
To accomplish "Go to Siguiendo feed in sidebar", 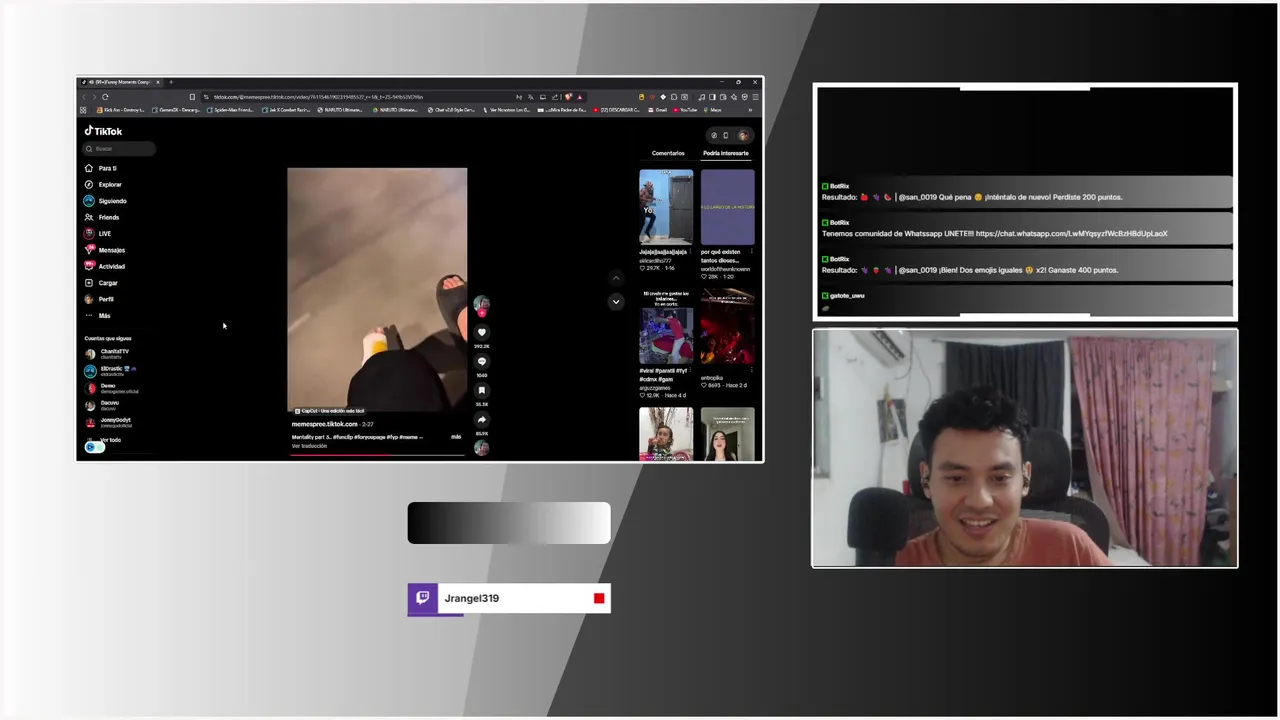I will [105, 201].
